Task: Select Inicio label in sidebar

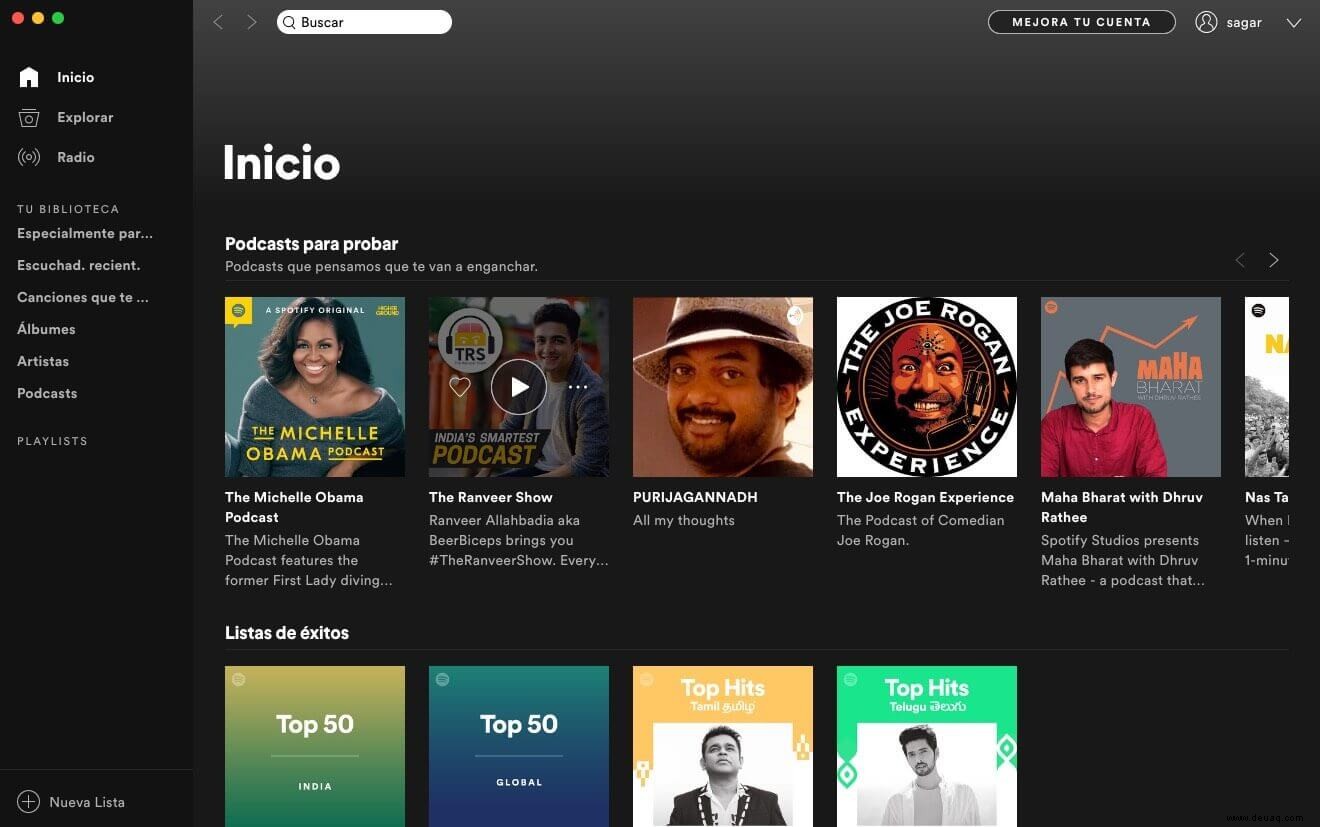Action: coord(75,77)
